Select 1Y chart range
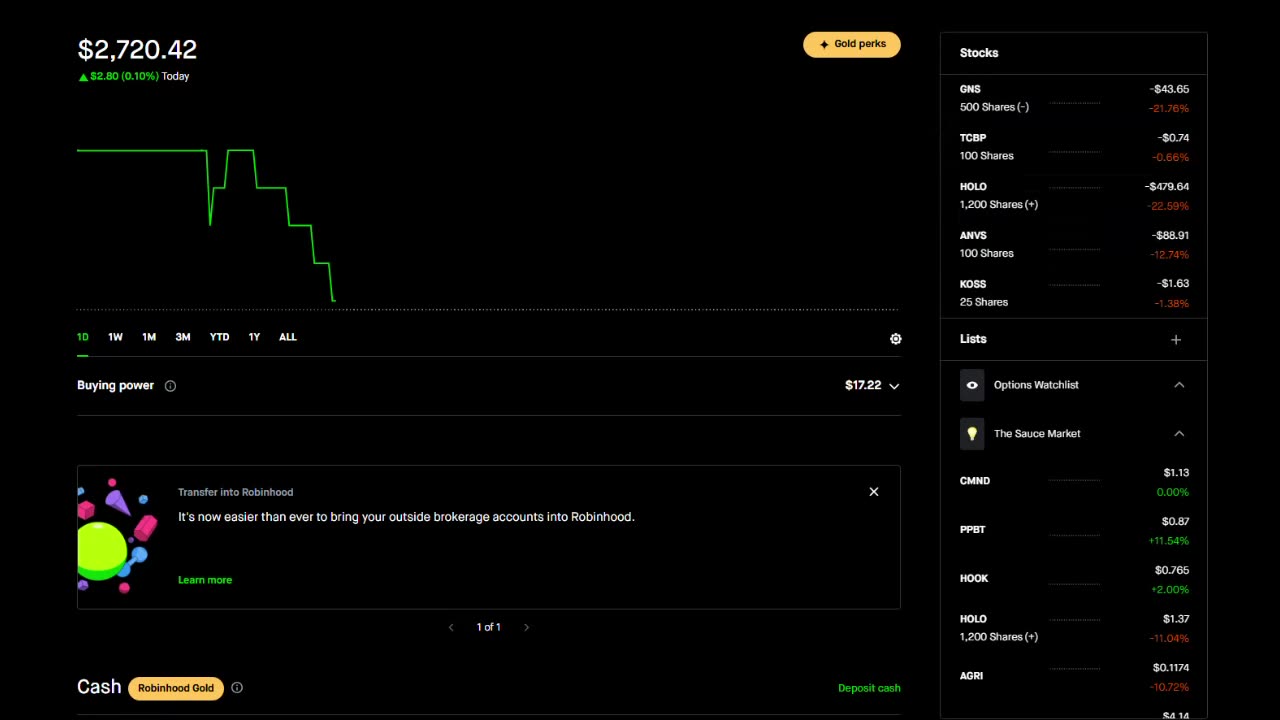The width and height of the screenshot is (1280, 720). (254, 337)
